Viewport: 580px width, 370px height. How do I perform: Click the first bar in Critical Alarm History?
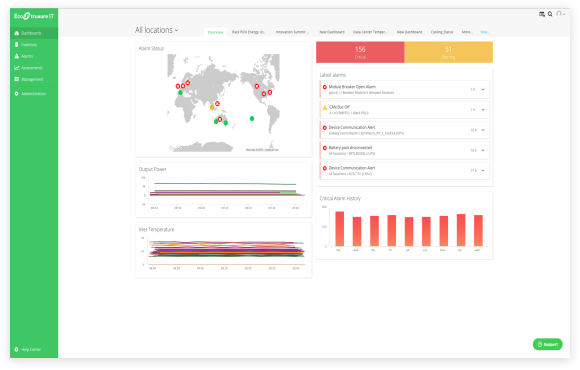coord(340,229)
